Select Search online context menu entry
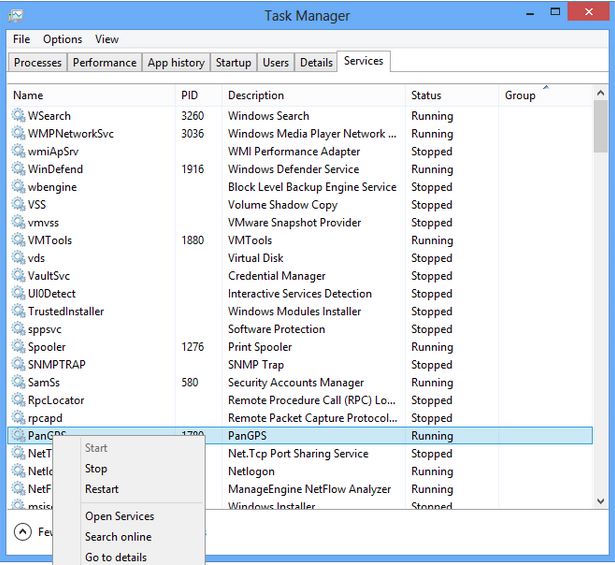This screenshot has height=565, width=615. 118,537
